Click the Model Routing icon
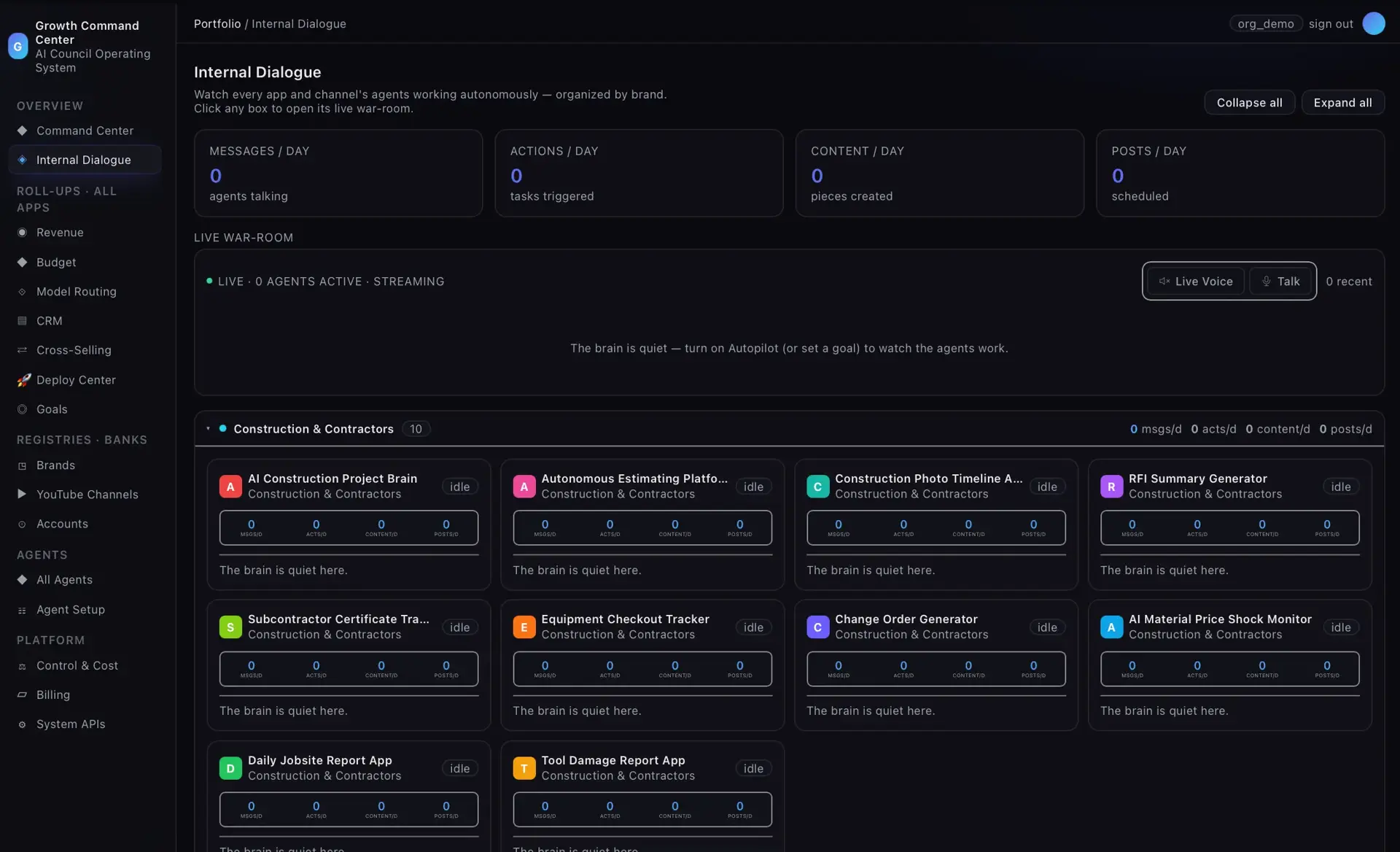The height and width of the screenshot is (852, 1400). (22, 292)
